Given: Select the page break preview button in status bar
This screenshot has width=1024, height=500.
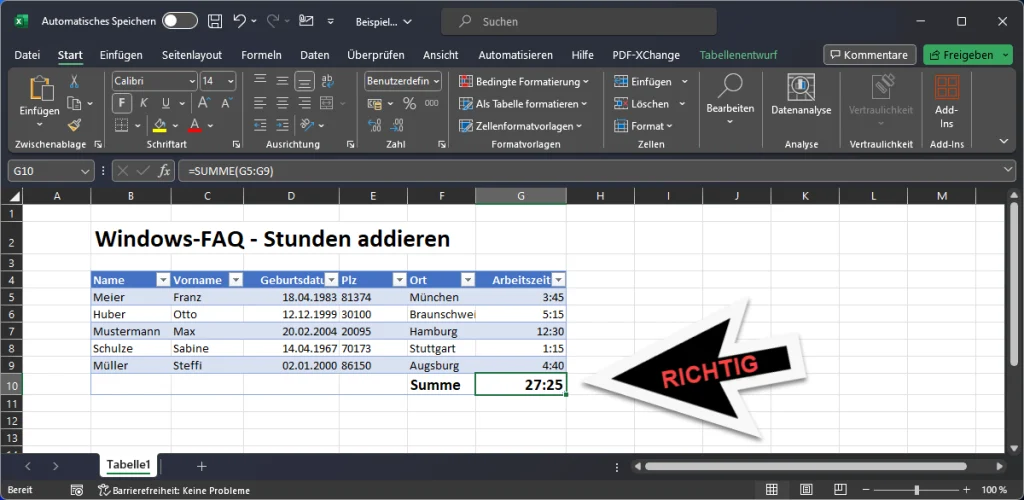Looking at the screenshot, I should pos(840,490).
